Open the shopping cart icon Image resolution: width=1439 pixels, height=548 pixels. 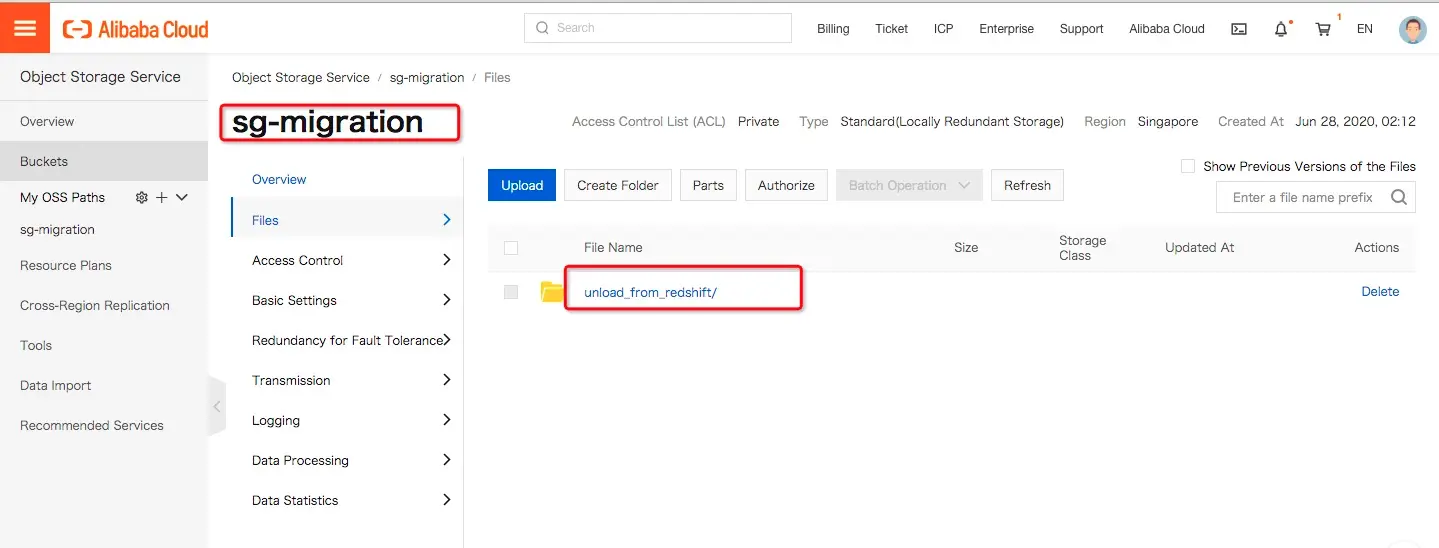coord(1323,29)
